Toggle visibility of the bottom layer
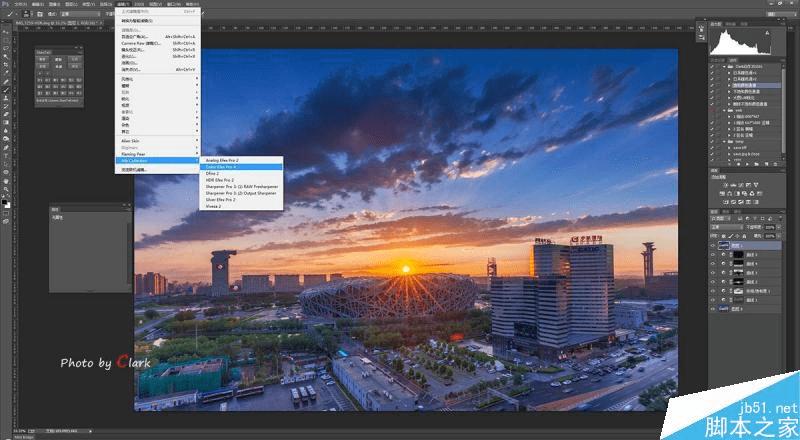This screenshot has width=800, height=440. point(713,309)
